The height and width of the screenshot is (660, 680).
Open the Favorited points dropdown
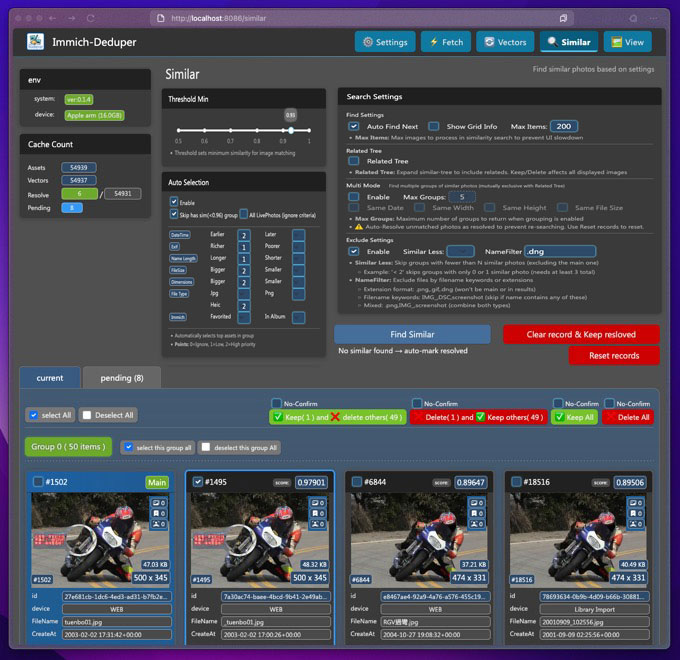pyautogui.click(x=244, y=317)
